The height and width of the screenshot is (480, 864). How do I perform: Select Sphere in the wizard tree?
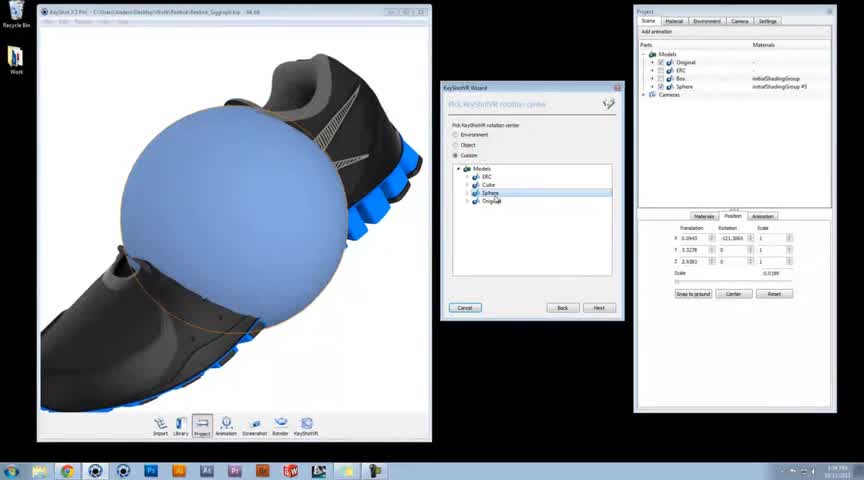[x=490, y=193]
